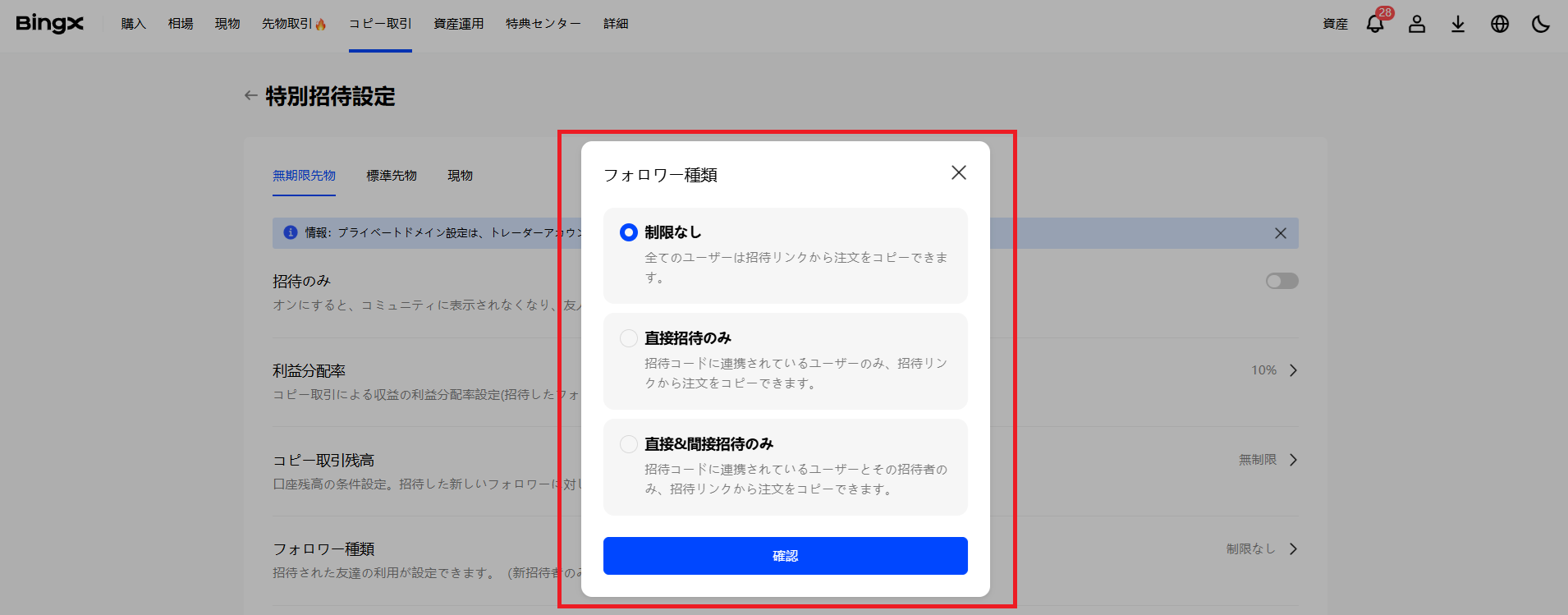This screenshot has width=1568, height=615.
Task: Switch to dark mode moon icon
Action: click(x=1541, y=24)
